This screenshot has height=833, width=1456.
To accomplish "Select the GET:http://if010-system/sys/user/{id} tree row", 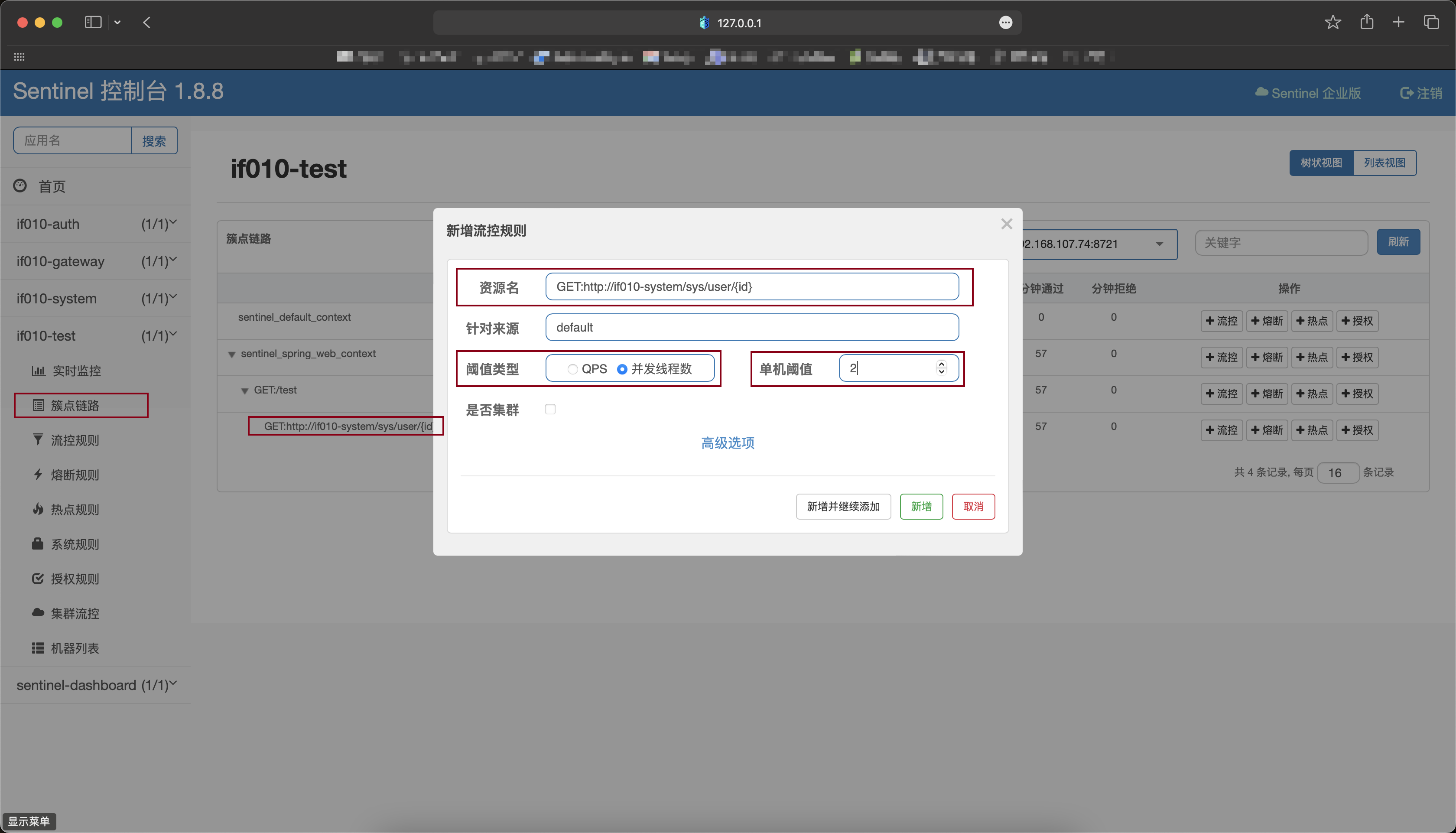I will (x=348, y=426).
